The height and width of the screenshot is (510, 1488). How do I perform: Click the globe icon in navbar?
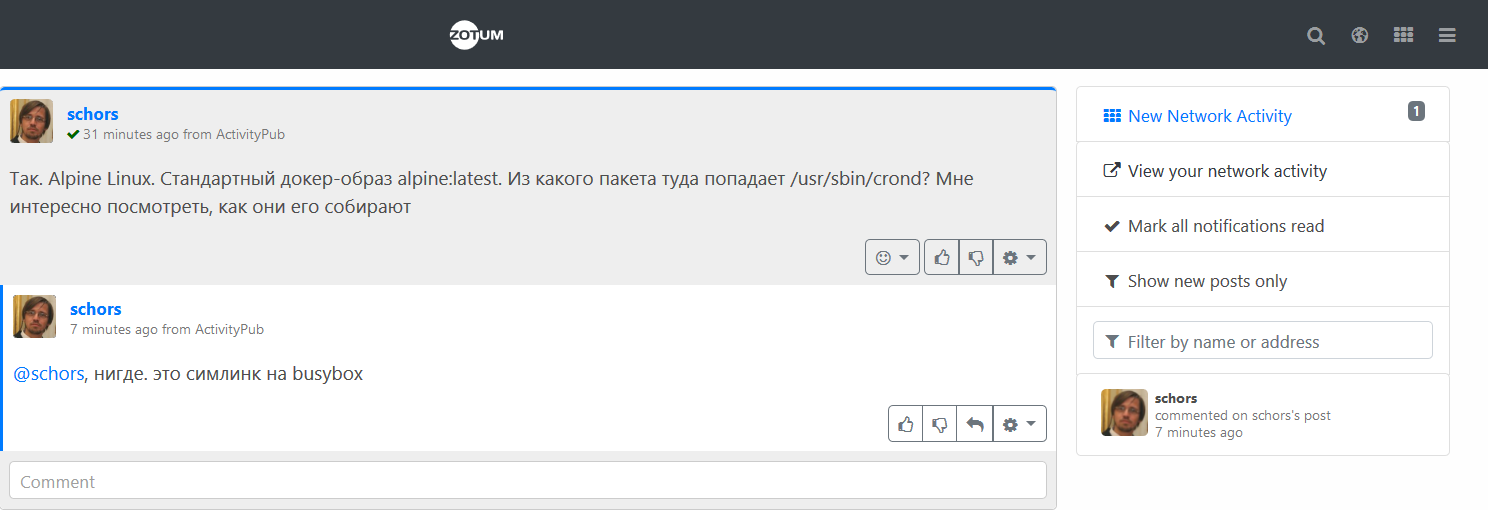click(x=1359, y=35)
